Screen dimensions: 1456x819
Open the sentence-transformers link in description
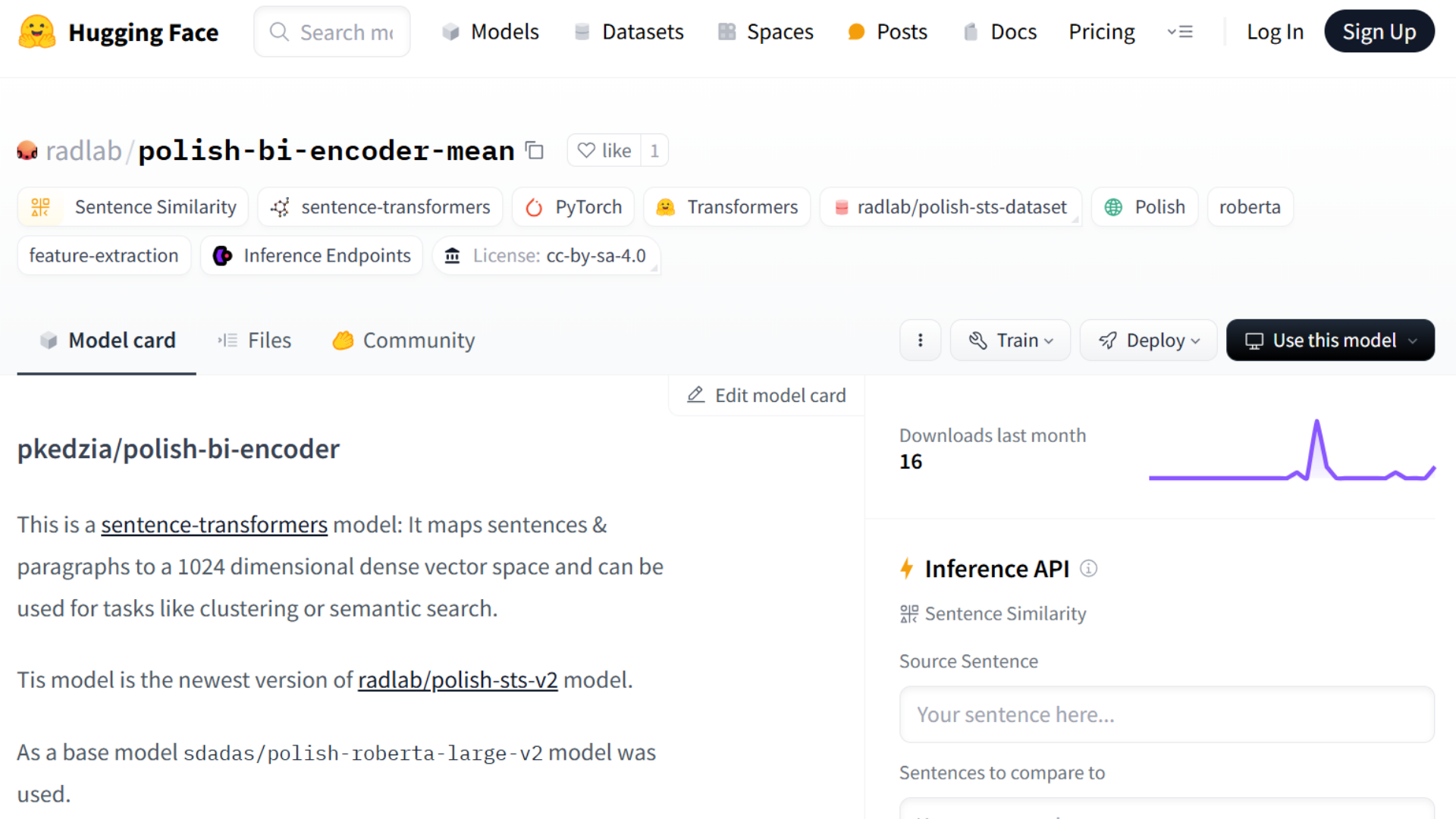point(214,525)
